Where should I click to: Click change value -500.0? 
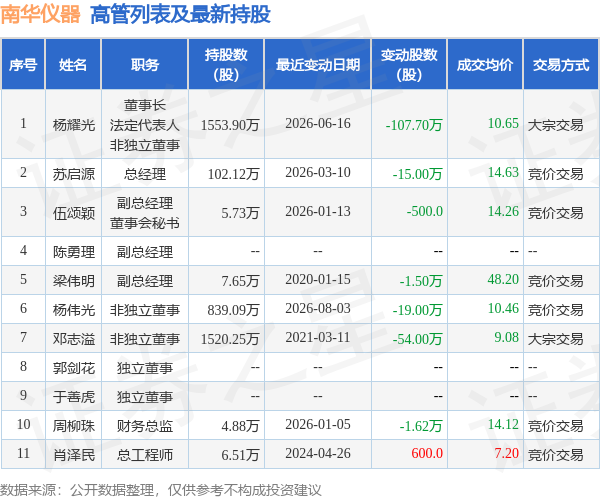click(425, 211)
